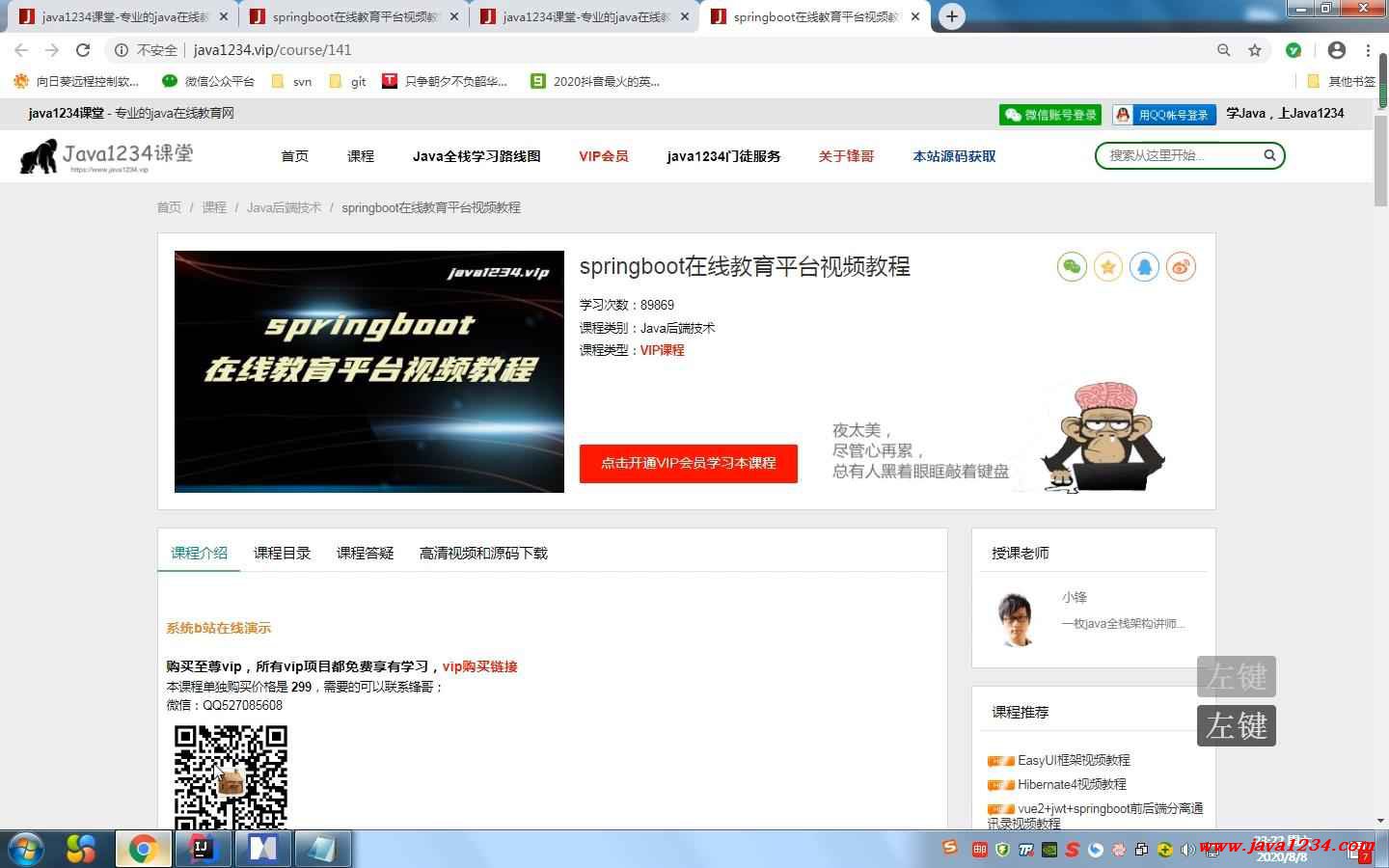Click the search magnifier icon in site search
Image resolution: width=1389 pixels, height=868 pixels.
[x=1269, y=155]
